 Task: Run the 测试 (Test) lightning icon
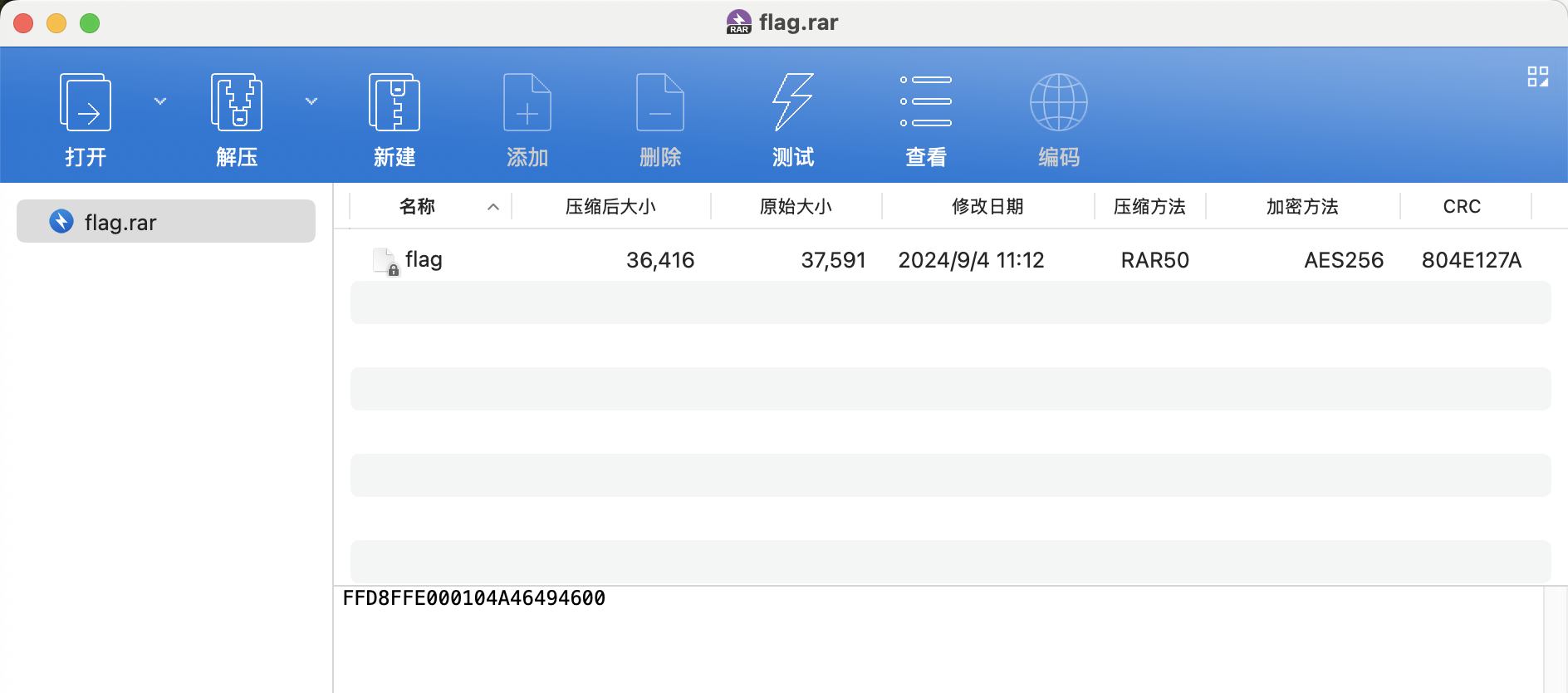793,102
